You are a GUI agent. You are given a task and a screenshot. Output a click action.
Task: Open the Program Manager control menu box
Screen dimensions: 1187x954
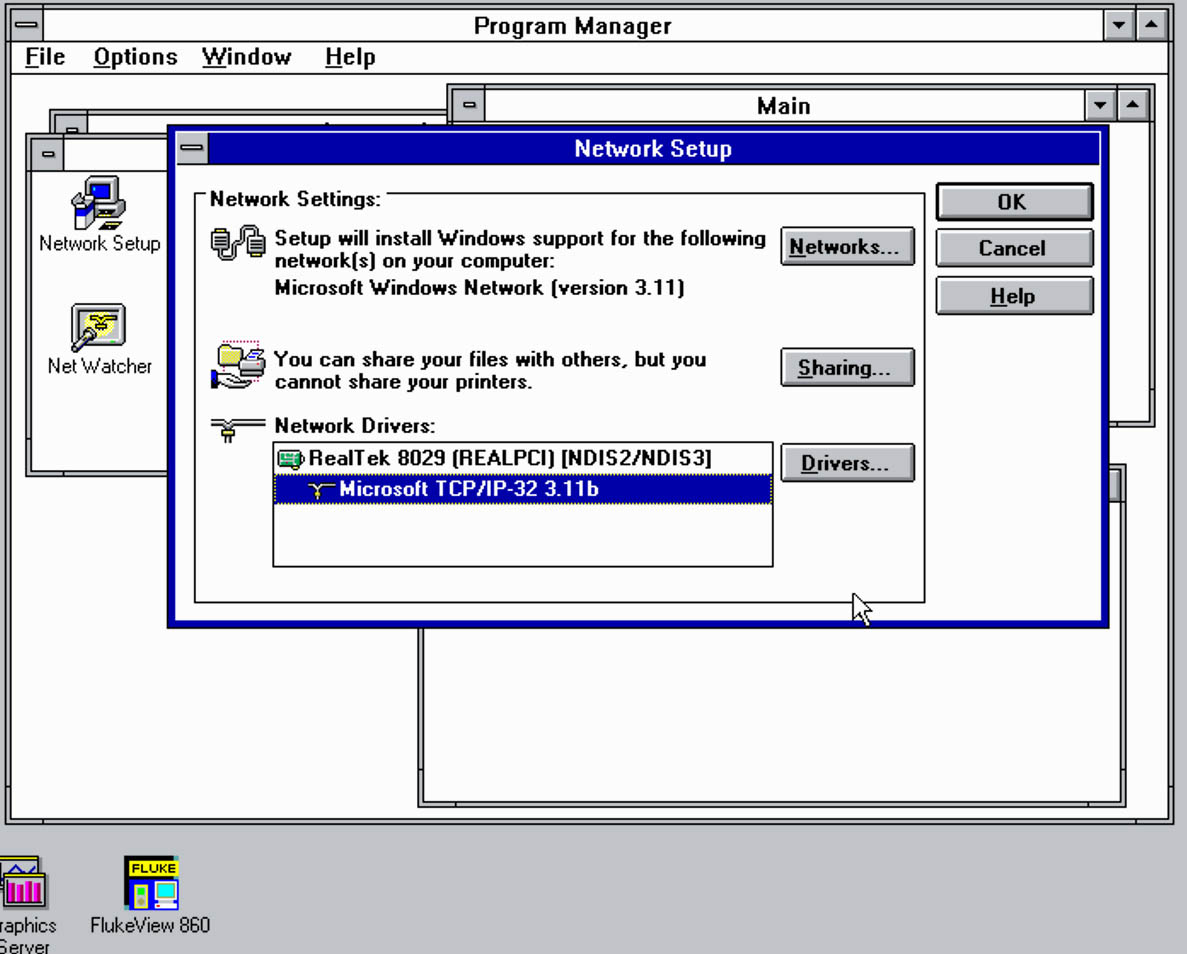(27, 25)
